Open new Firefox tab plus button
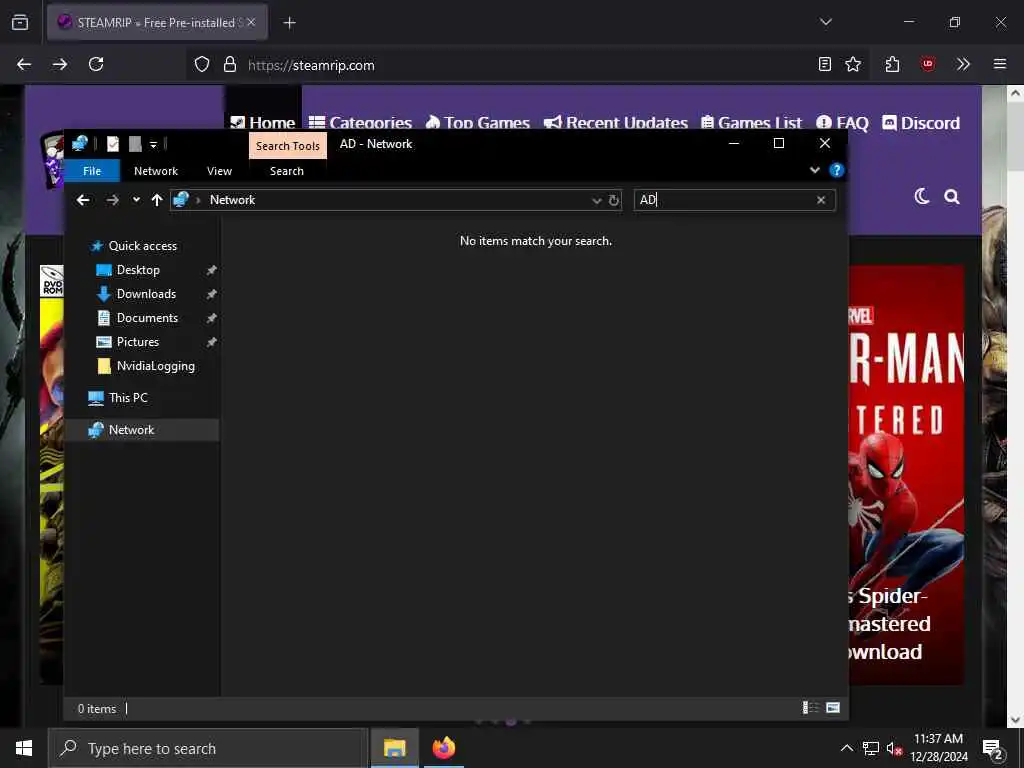1024x768 pixels. point(289,23)
